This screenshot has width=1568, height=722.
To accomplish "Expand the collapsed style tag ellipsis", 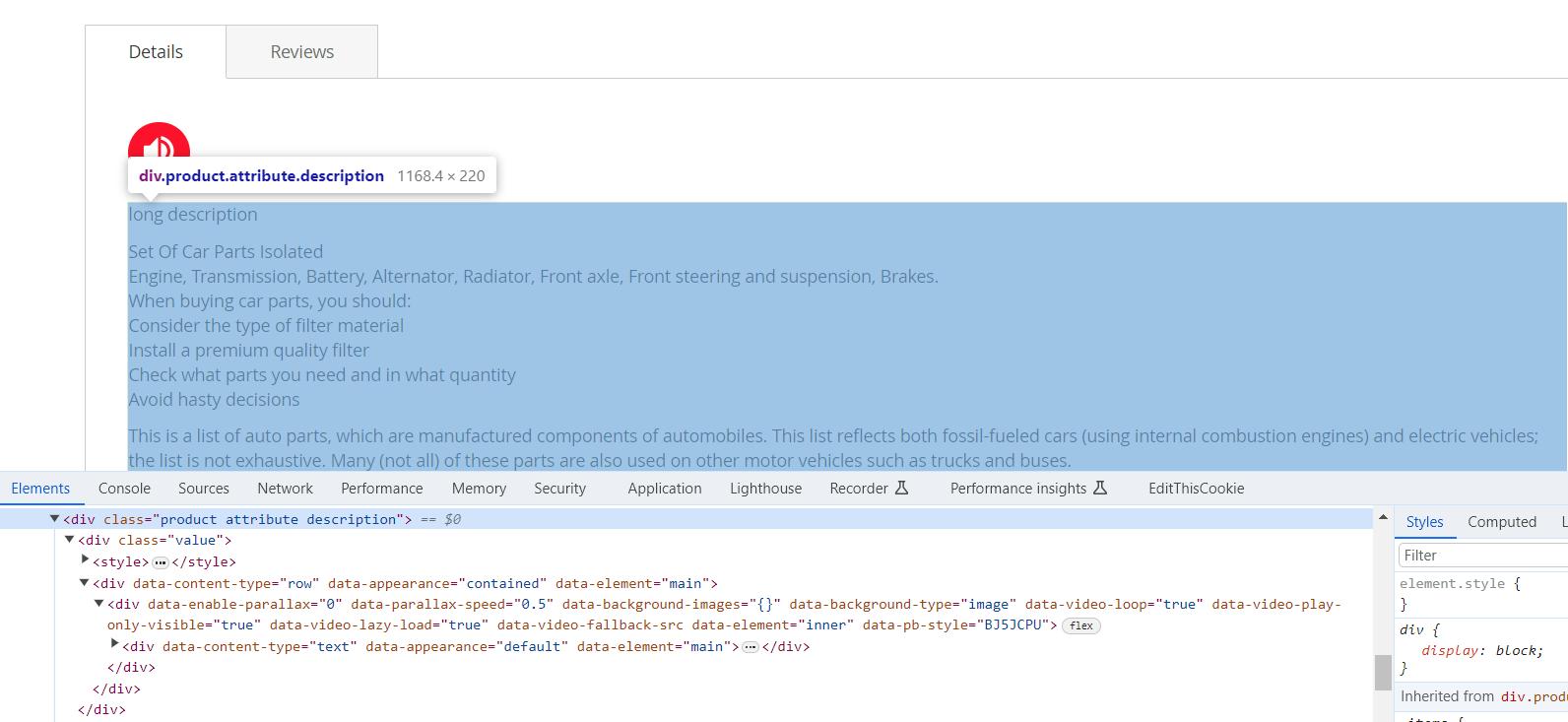I will tap(161, 562).
